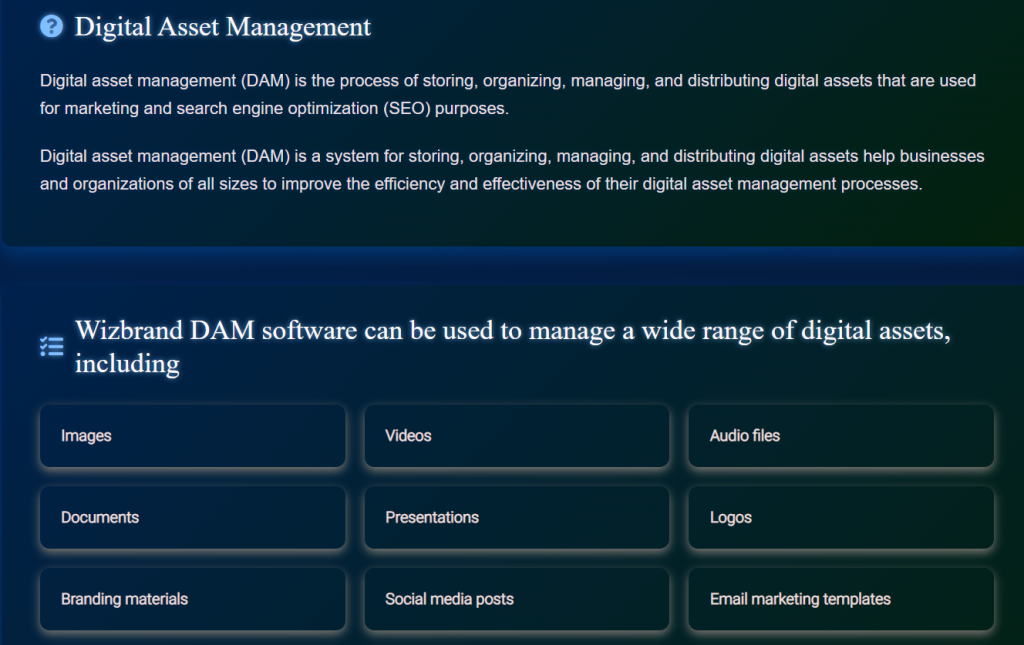
Task: Open the Branding materials card
Action: [x=193, y=599]
